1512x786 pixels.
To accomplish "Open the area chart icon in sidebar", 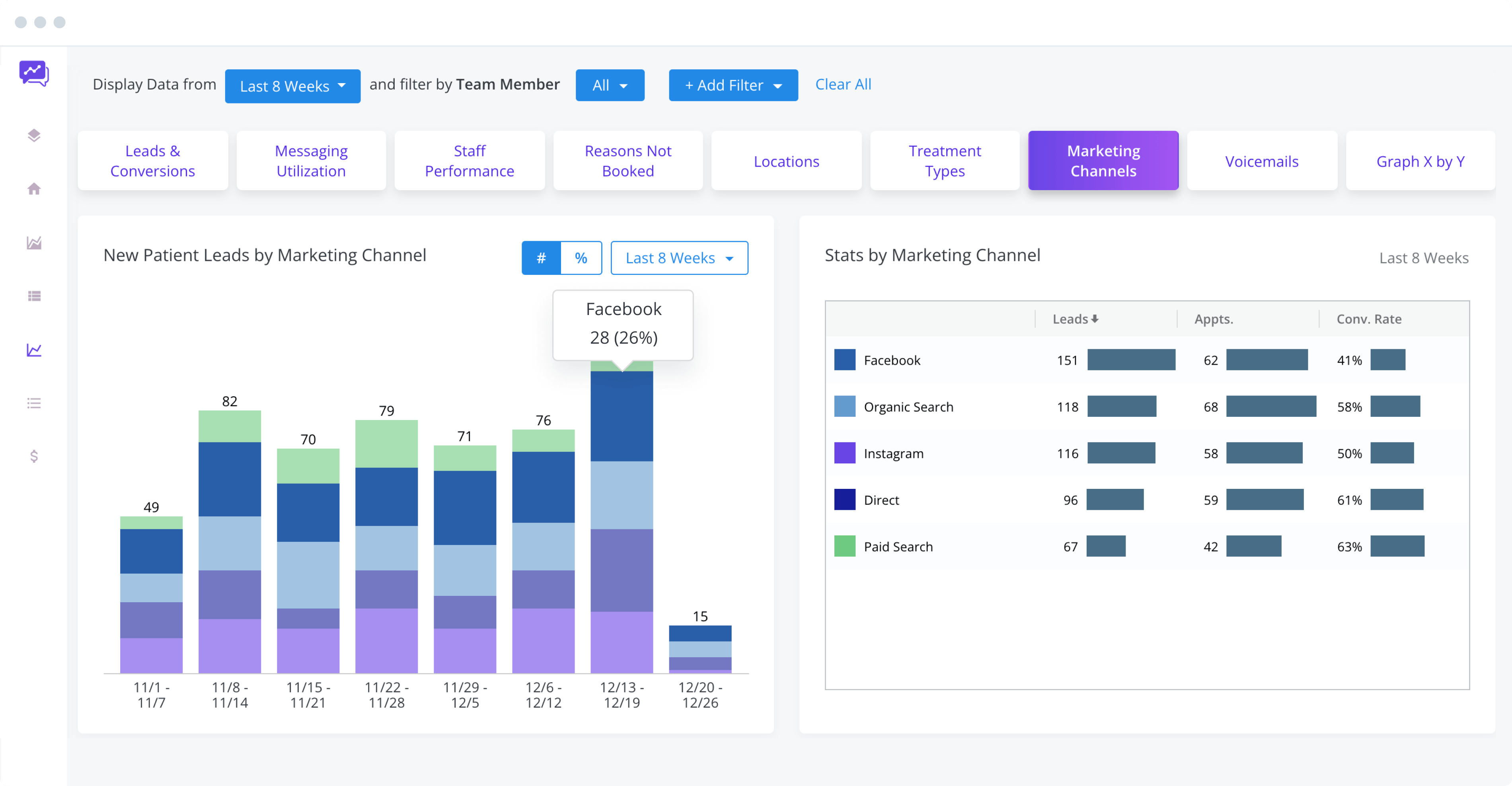I will click(x=34, y=243).
